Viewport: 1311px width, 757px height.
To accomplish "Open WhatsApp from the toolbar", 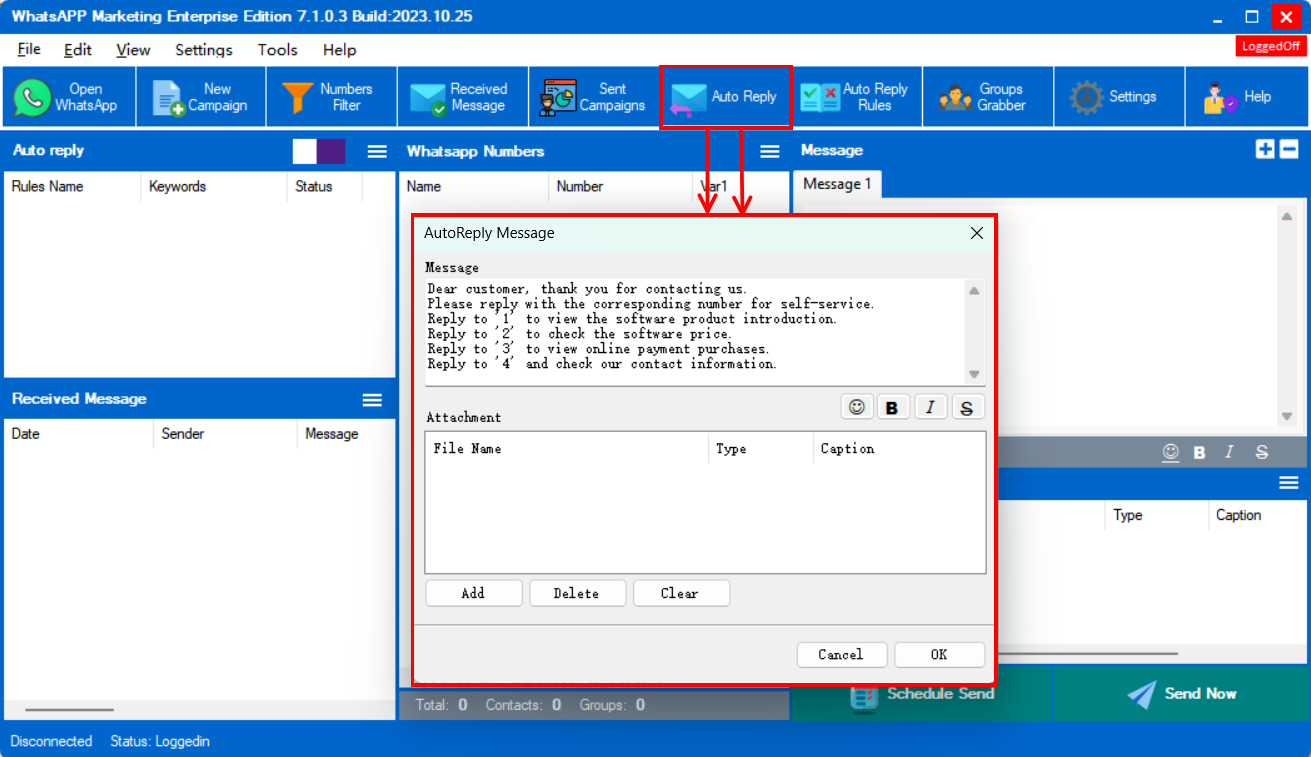I will [x=68, y=97].
